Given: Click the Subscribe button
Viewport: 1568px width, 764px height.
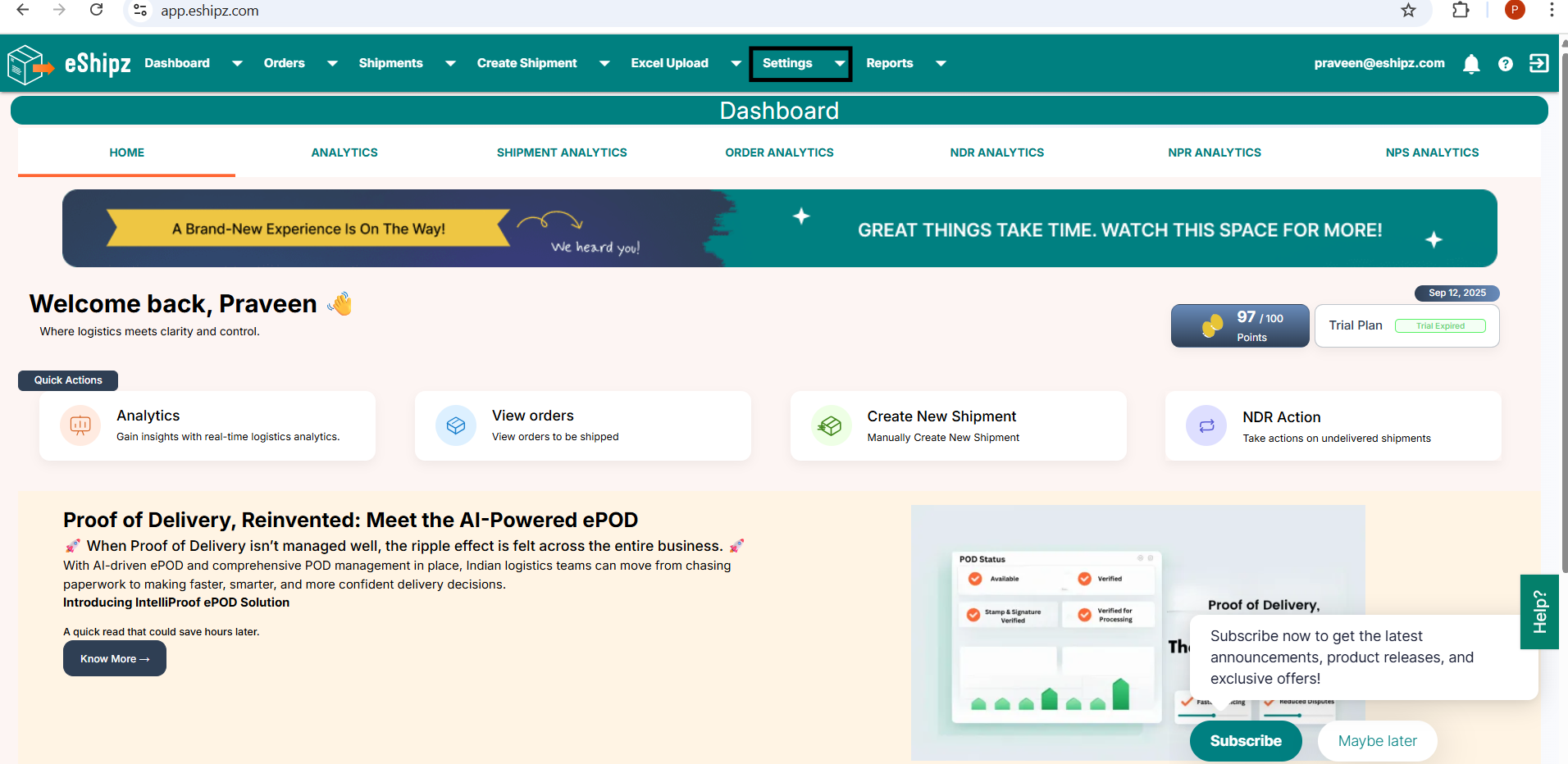Looking at the screenshot, I should [1246, 741].
